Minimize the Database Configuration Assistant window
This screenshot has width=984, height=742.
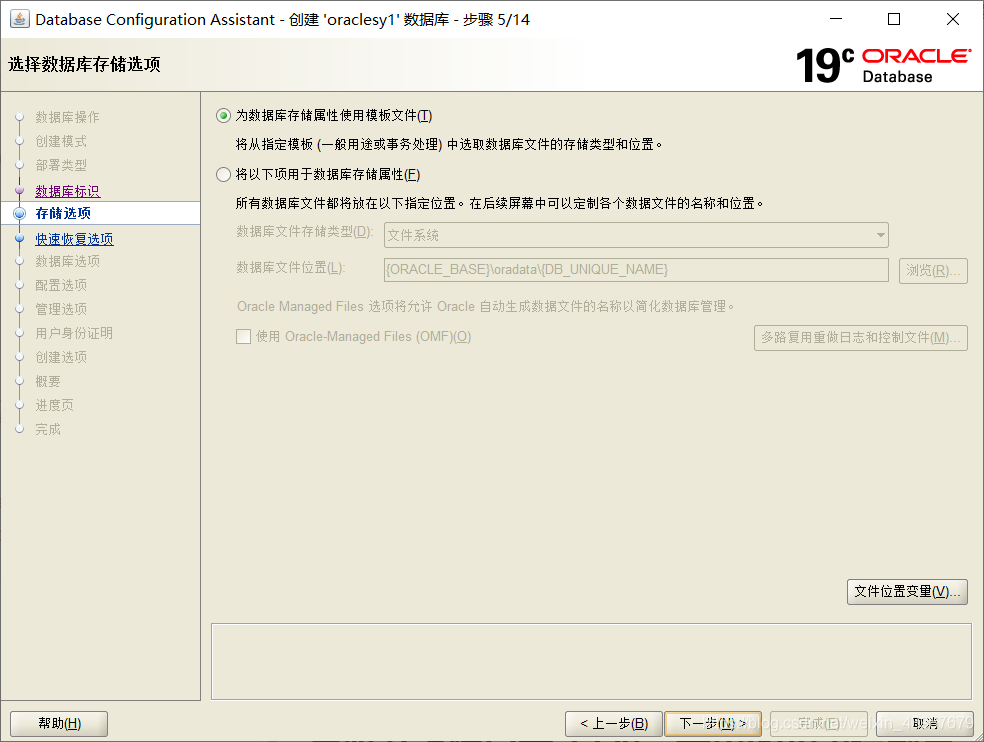click(836, 19)
